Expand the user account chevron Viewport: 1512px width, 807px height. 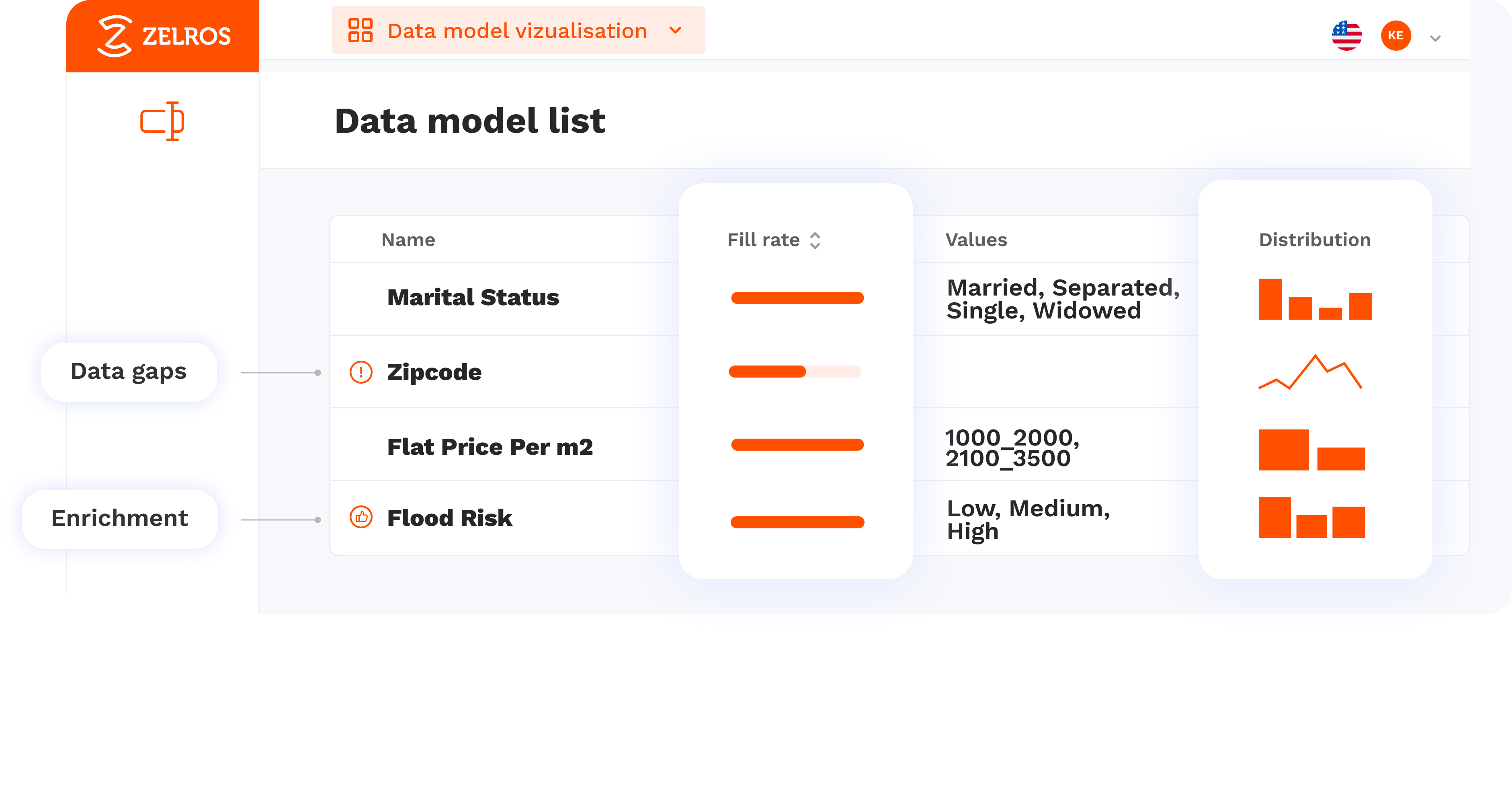(x=1435, y=39)
